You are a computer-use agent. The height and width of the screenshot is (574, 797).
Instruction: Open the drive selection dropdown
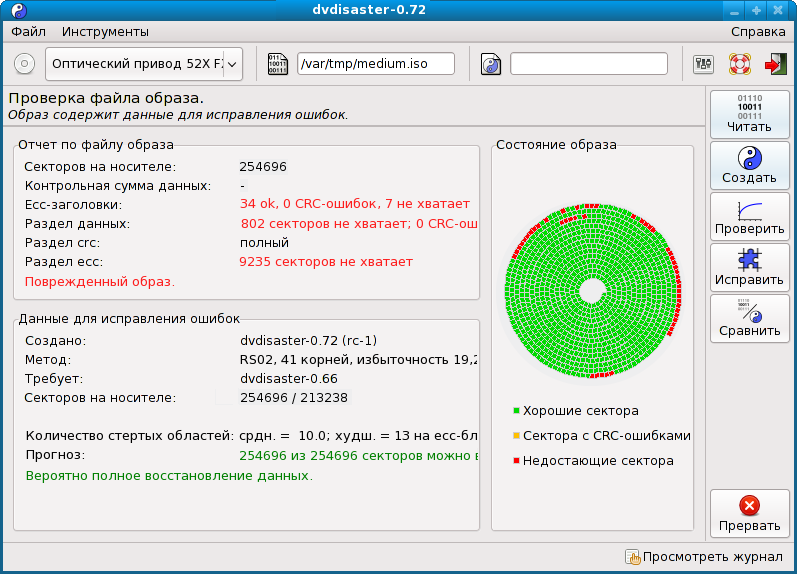(x=144, y=64)
